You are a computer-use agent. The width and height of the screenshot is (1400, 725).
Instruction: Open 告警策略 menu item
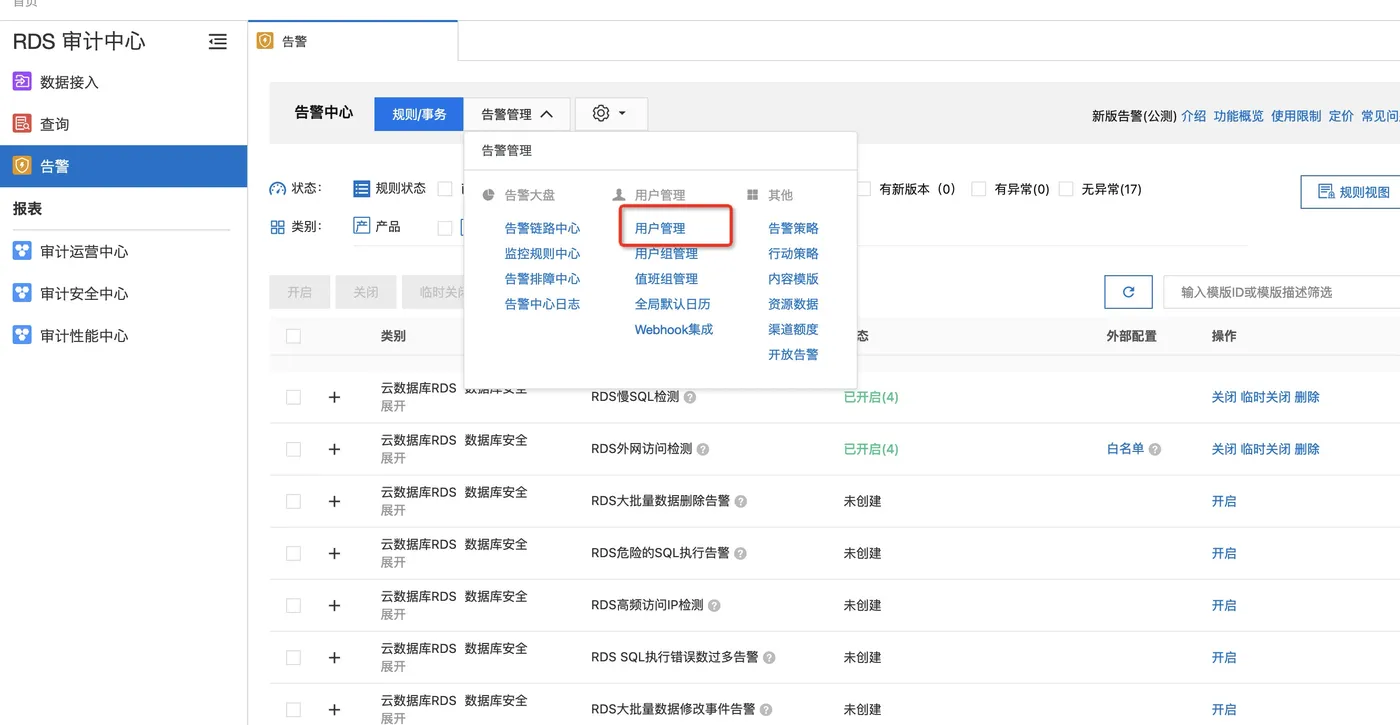click(x=793, y=228)
